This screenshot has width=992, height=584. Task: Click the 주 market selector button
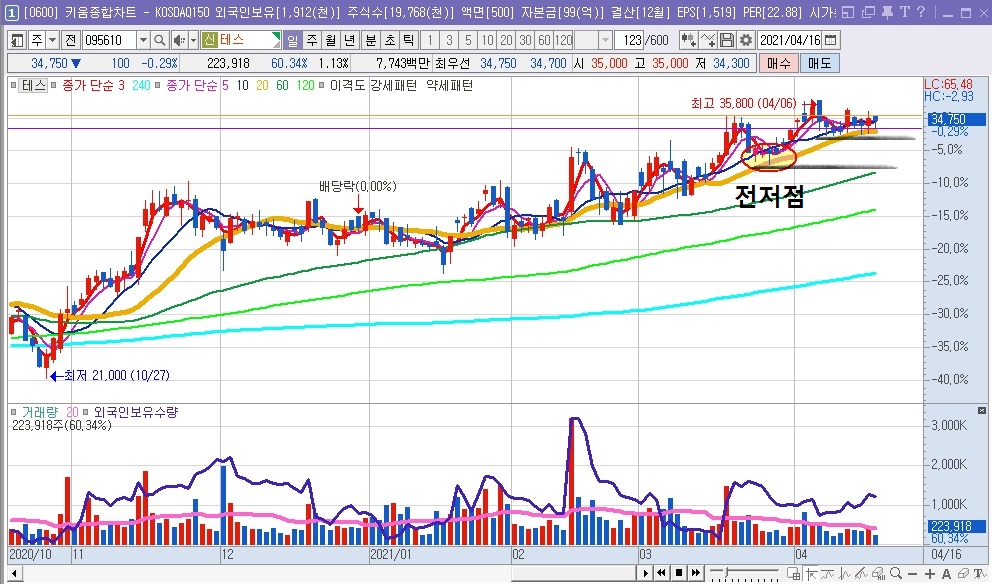(x=37, y=40)
